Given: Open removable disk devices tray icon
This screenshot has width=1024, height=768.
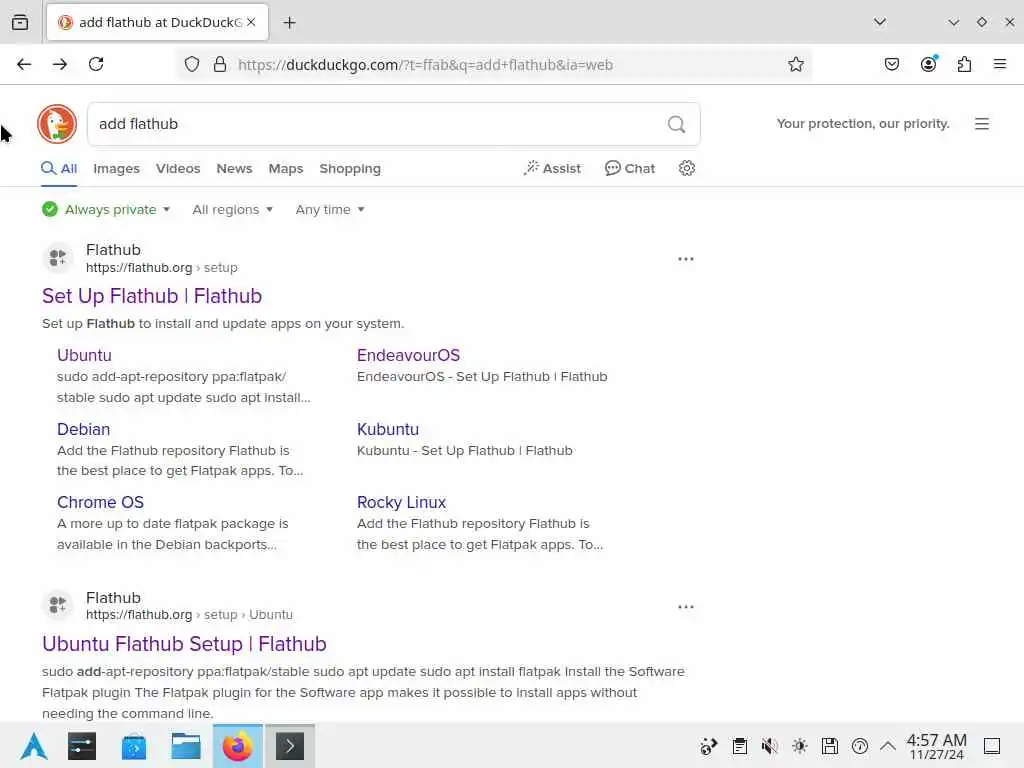Looking at the screenshot, I should coord(829,746).
